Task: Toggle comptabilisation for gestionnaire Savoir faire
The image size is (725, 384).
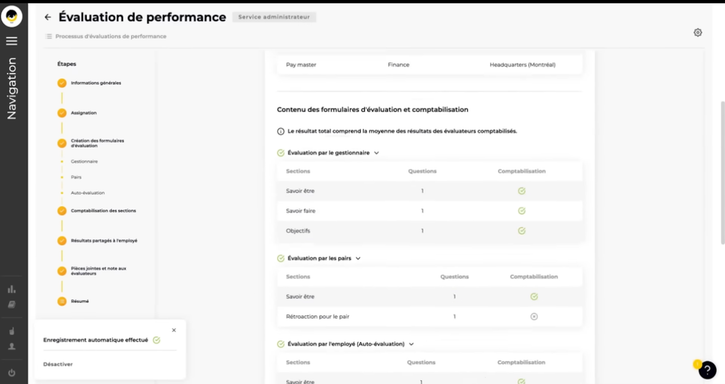Action: (x=522, y=211)
